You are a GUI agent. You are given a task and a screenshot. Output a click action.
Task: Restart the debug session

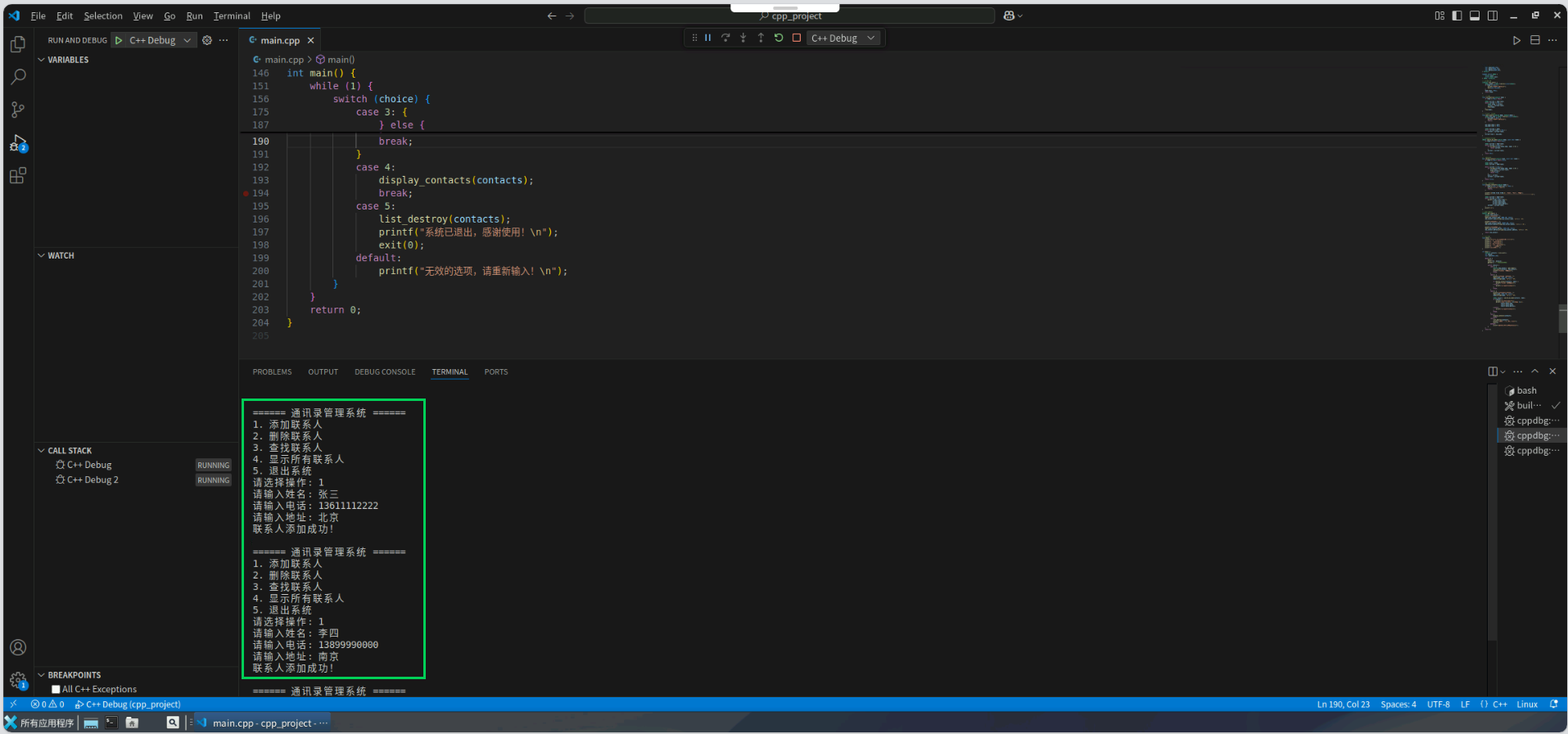(x=779, y=38)
